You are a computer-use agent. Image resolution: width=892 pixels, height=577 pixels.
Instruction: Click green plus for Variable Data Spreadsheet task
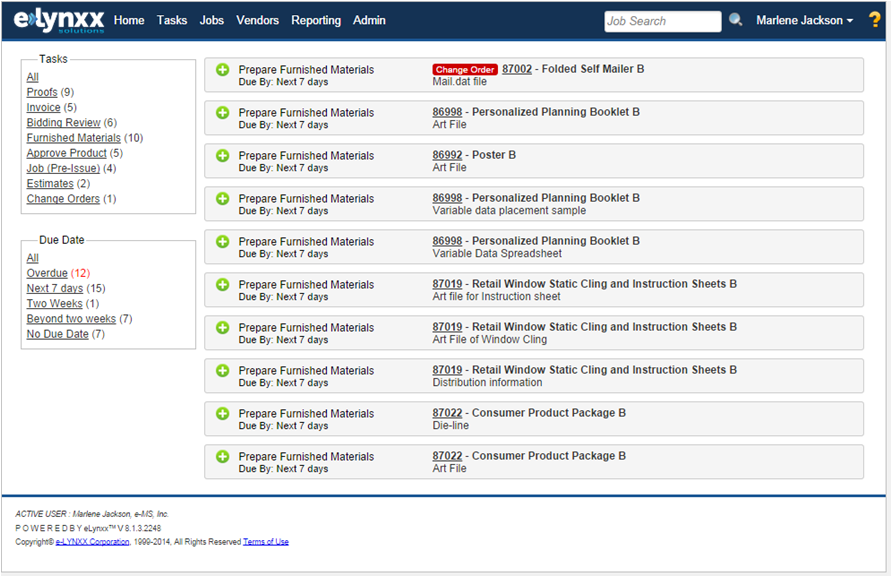[223, 242]
